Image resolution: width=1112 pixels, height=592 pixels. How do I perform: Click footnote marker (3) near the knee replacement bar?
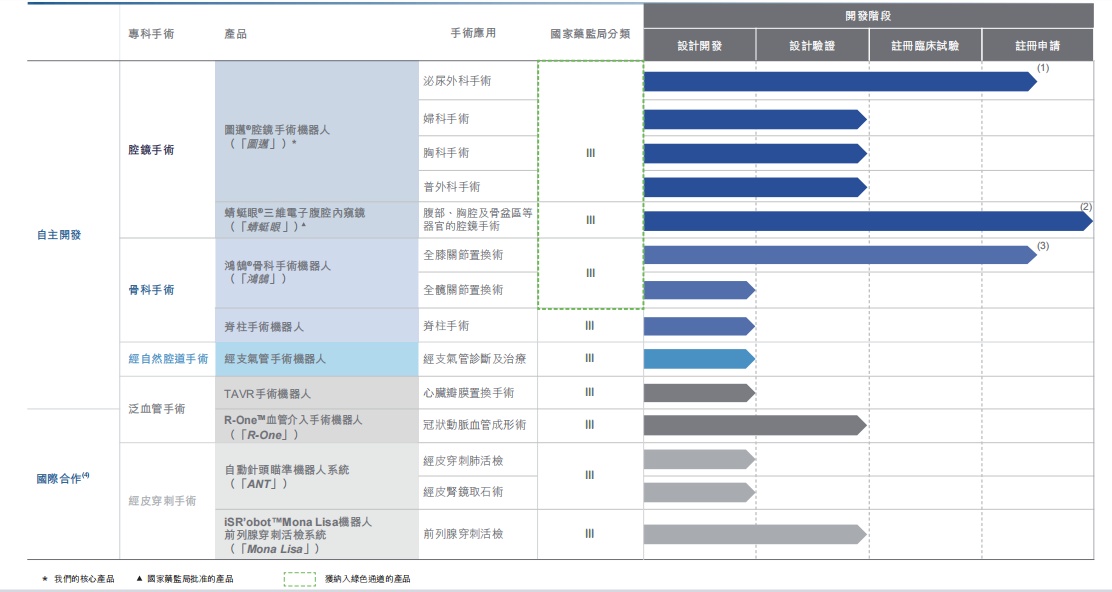[x=1043, y=245]
